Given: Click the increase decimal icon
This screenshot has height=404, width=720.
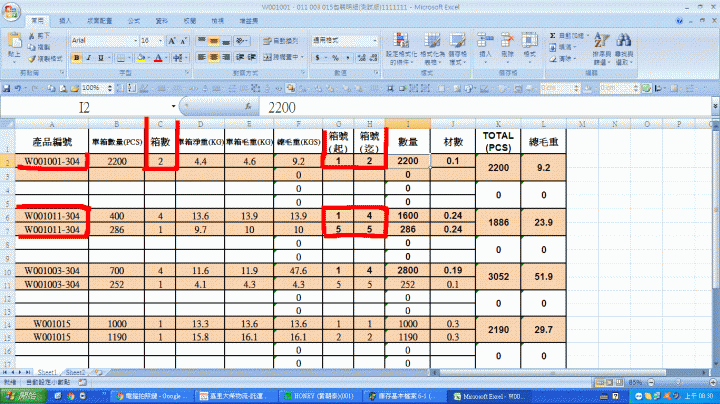Looking at the screenshot, I should pos(362,58).
